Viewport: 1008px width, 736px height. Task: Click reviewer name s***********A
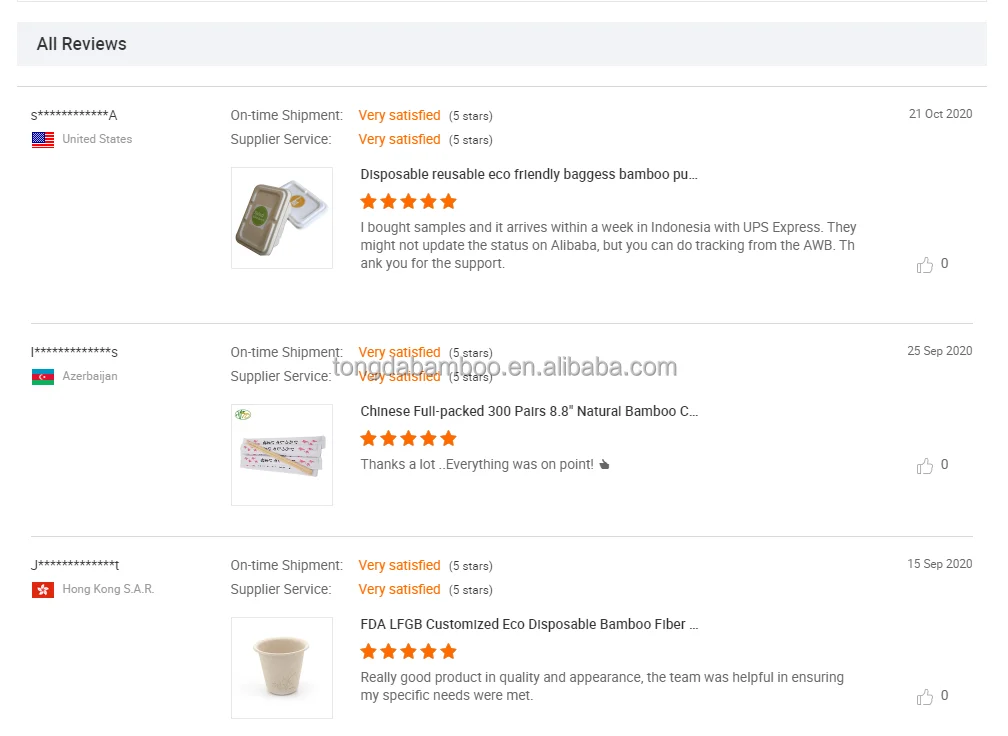(x=74, y=114)
